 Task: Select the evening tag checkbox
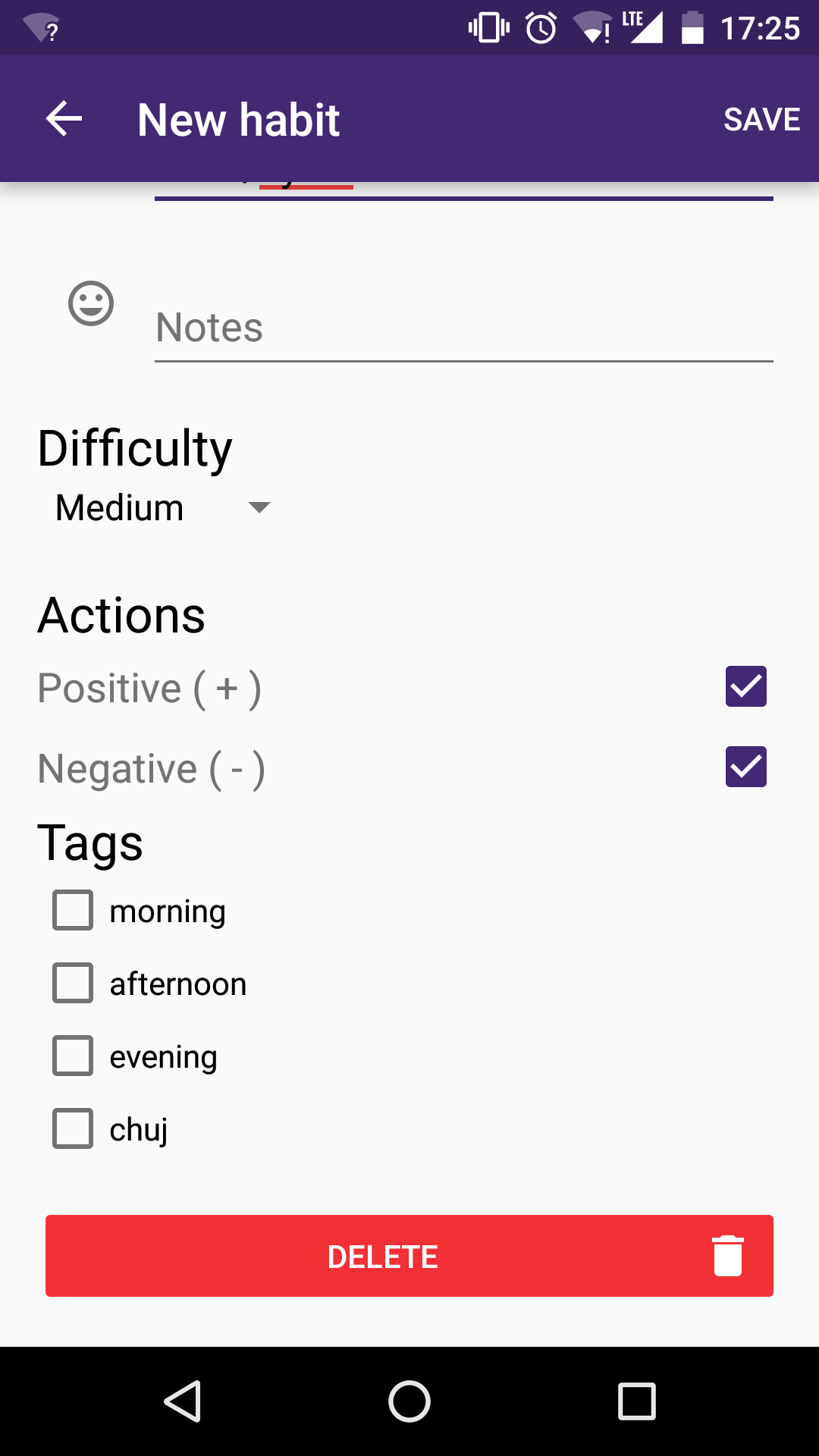coord(73,1056)
